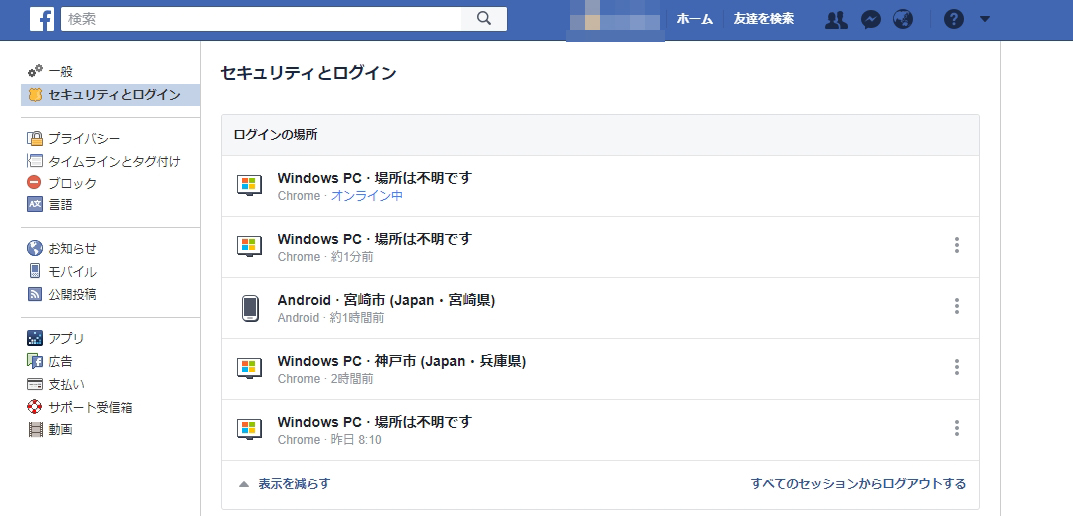This screenshot has height=516, width=1073.
Task: Open the account dropdown arrow
Action: [985, 19]
